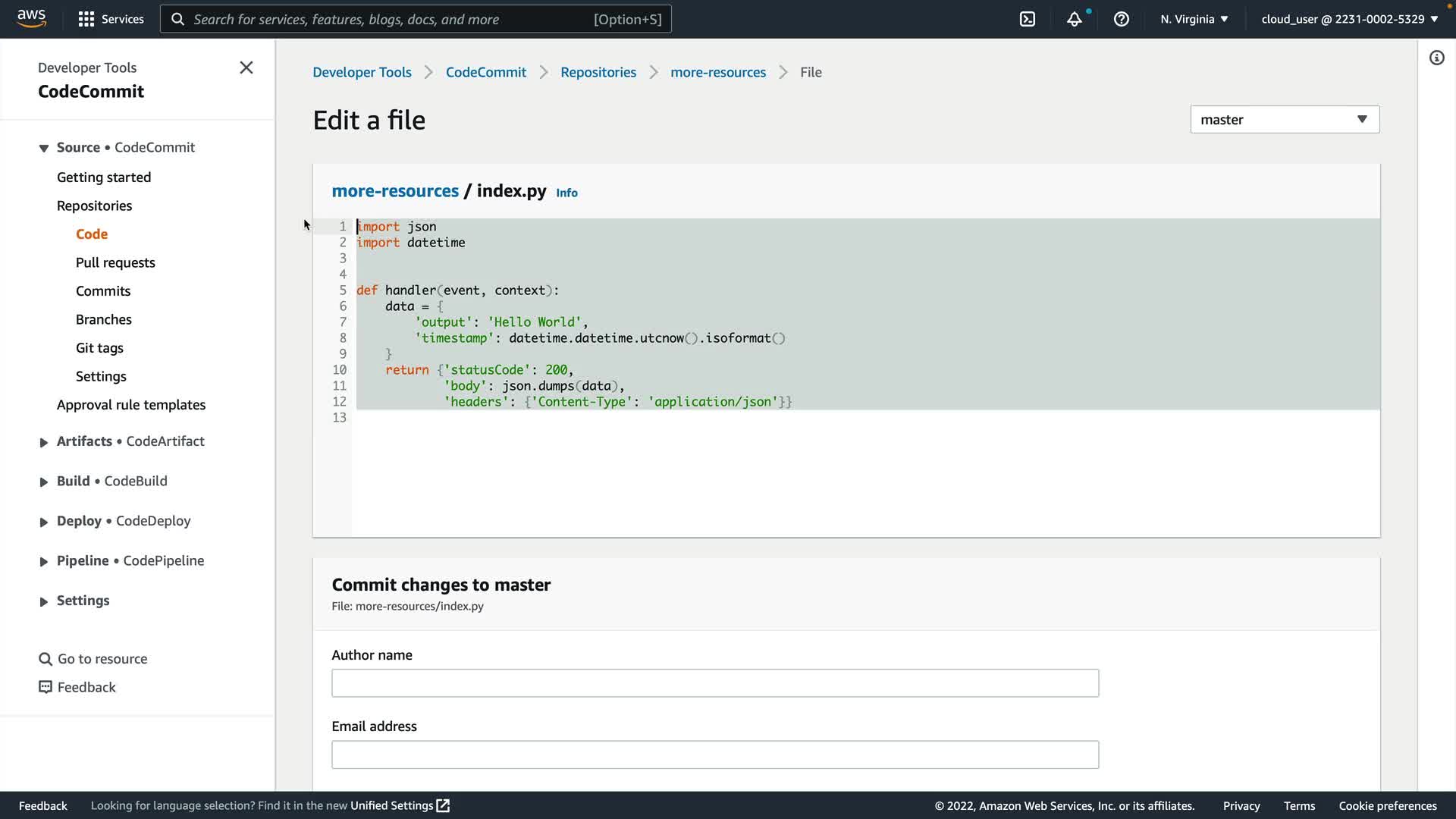
Task: Click Go to resource search icon
Action: point(45,659)
